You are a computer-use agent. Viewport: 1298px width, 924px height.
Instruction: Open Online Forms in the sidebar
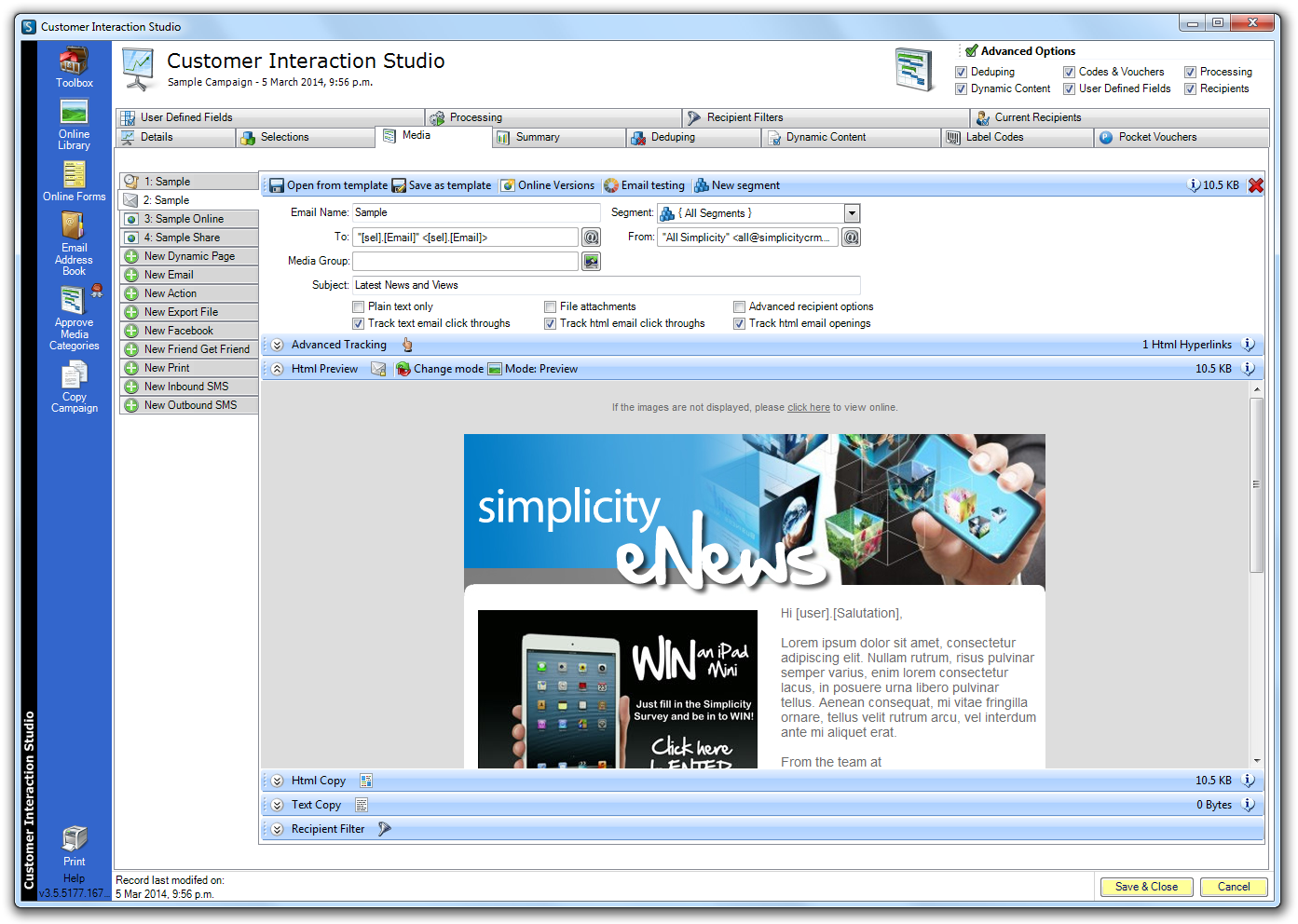coord(74,174)
